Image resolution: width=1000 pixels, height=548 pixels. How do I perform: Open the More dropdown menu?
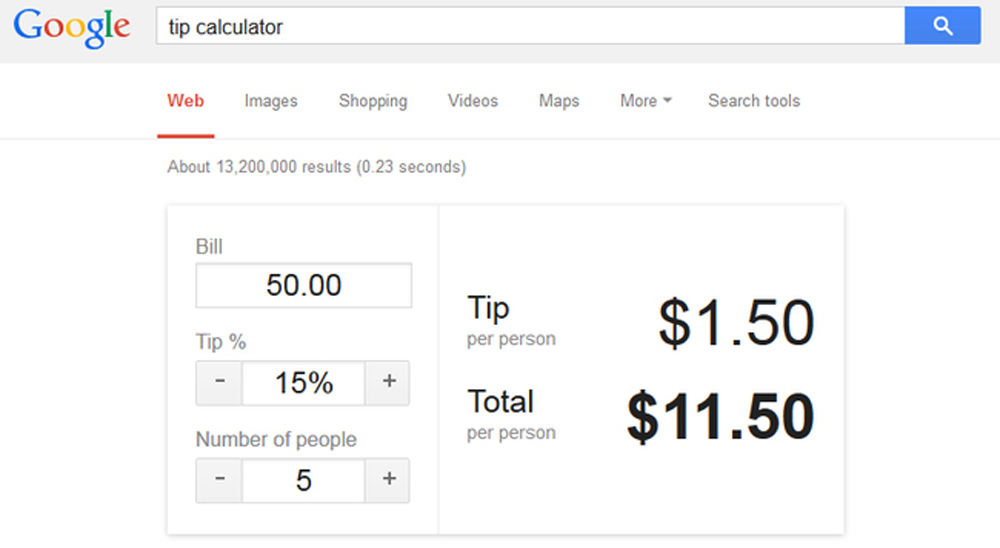646,101
